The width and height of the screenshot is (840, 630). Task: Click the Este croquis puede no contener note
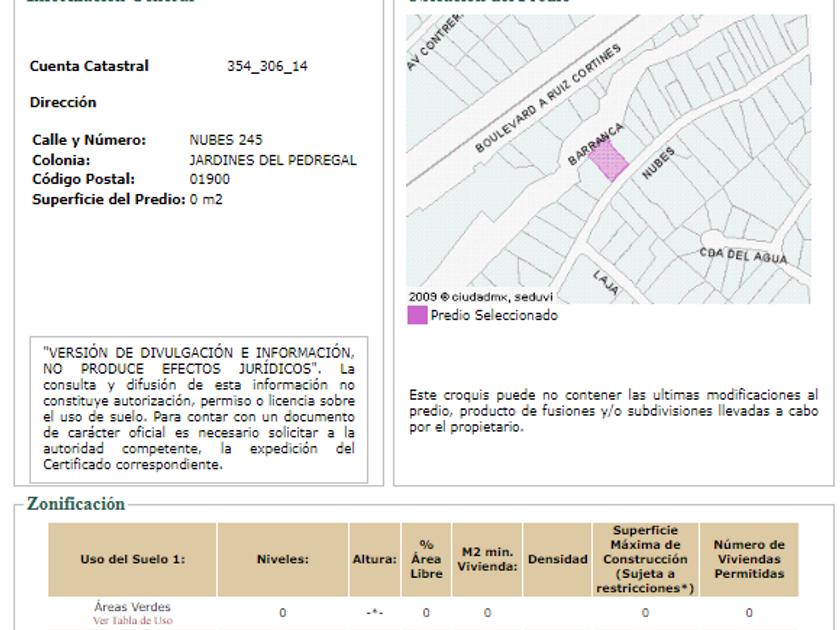(x=613, y=411)
